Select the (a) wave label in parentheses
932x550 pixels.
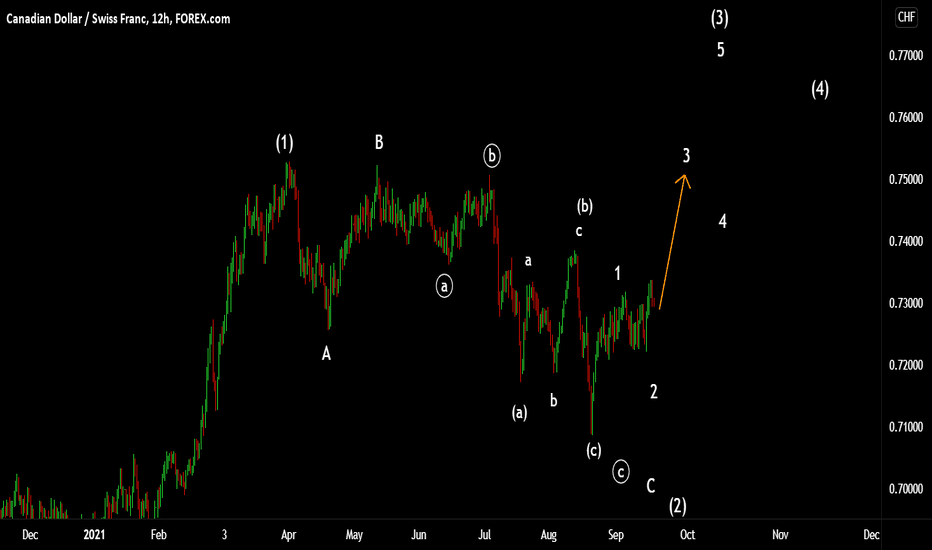pos(519,412)
